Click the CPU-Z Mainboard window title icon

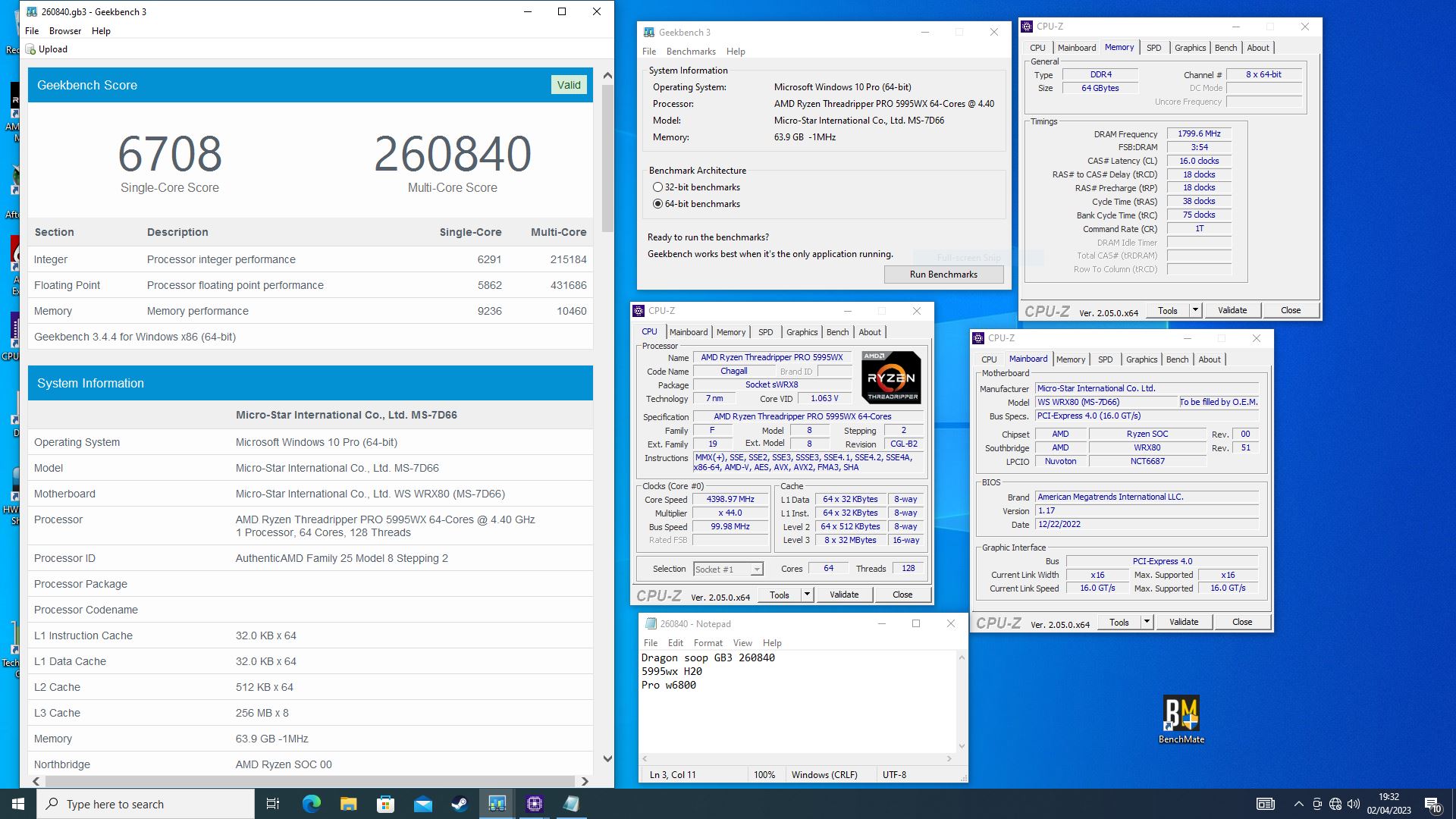click(978, 338)
